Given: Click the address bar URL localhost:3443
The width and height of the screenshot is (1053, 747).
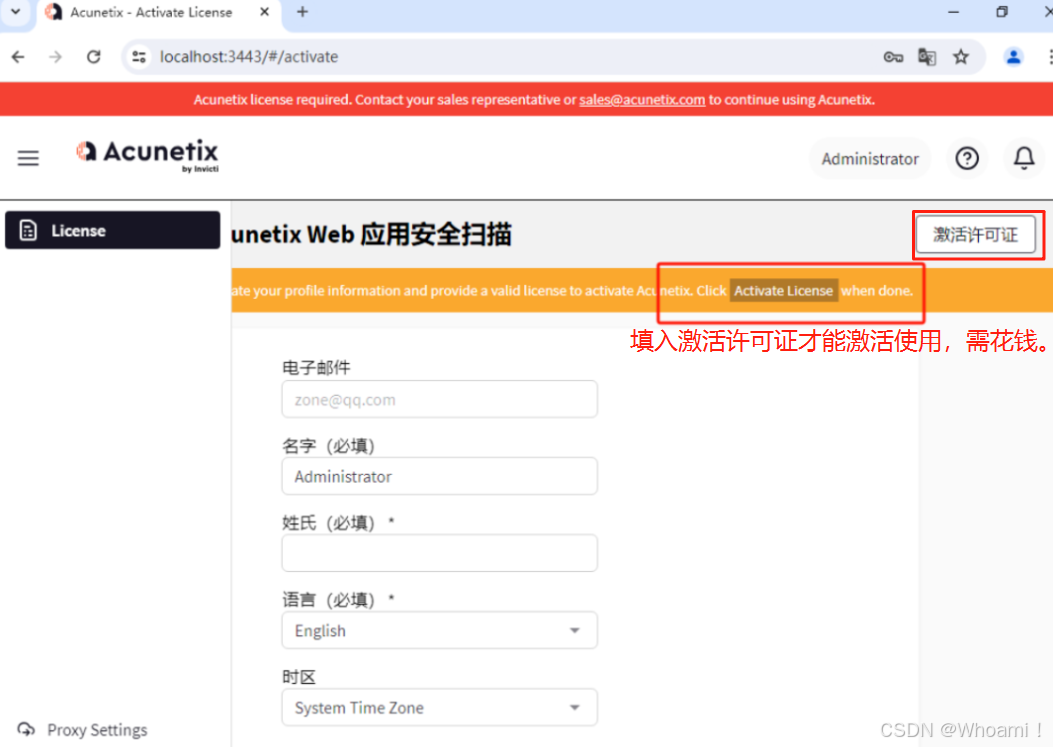Looking at the screenshot, I should click(x=248, y=57).
